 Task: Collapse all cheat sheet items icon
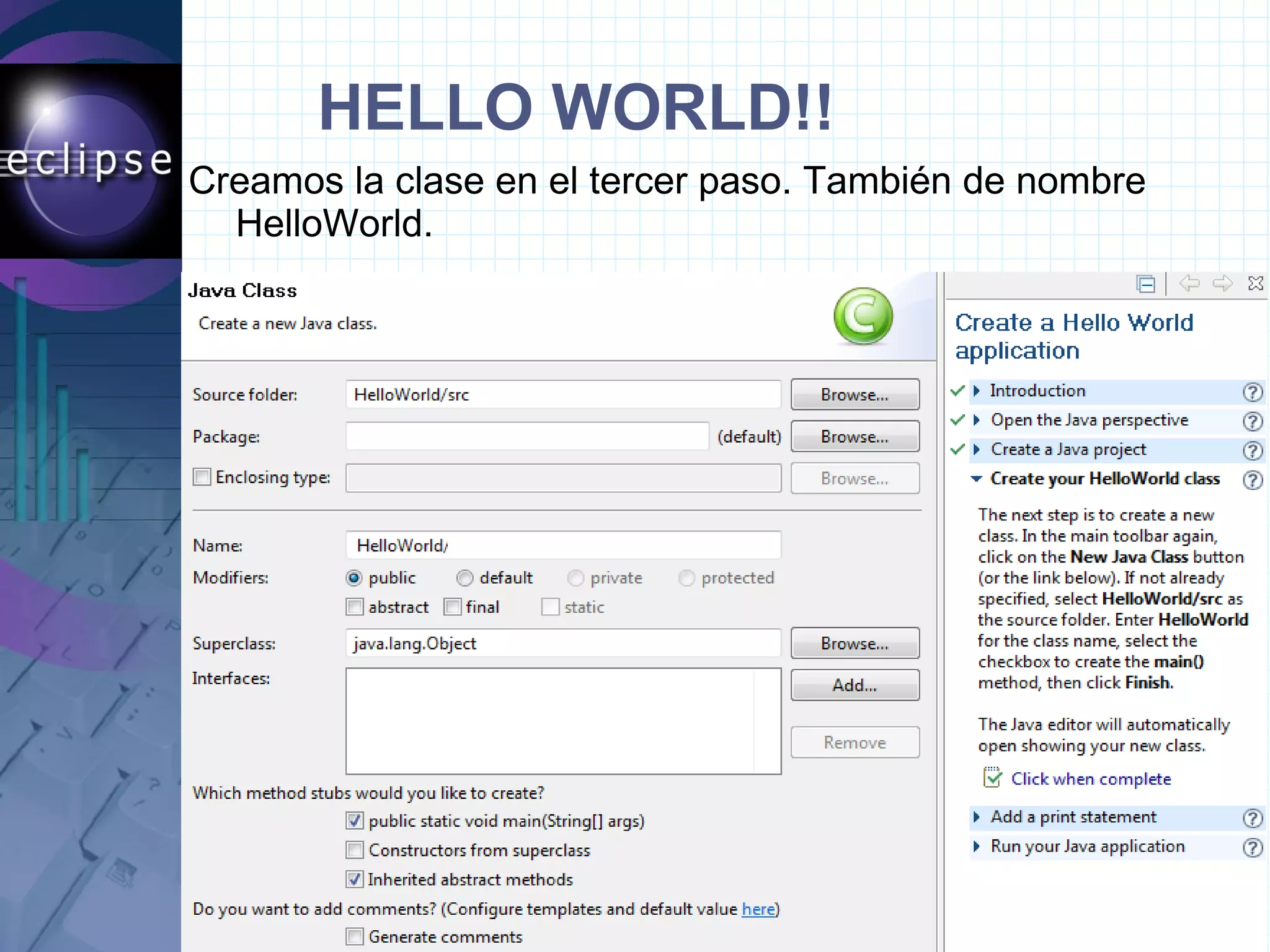[1145, 284]
